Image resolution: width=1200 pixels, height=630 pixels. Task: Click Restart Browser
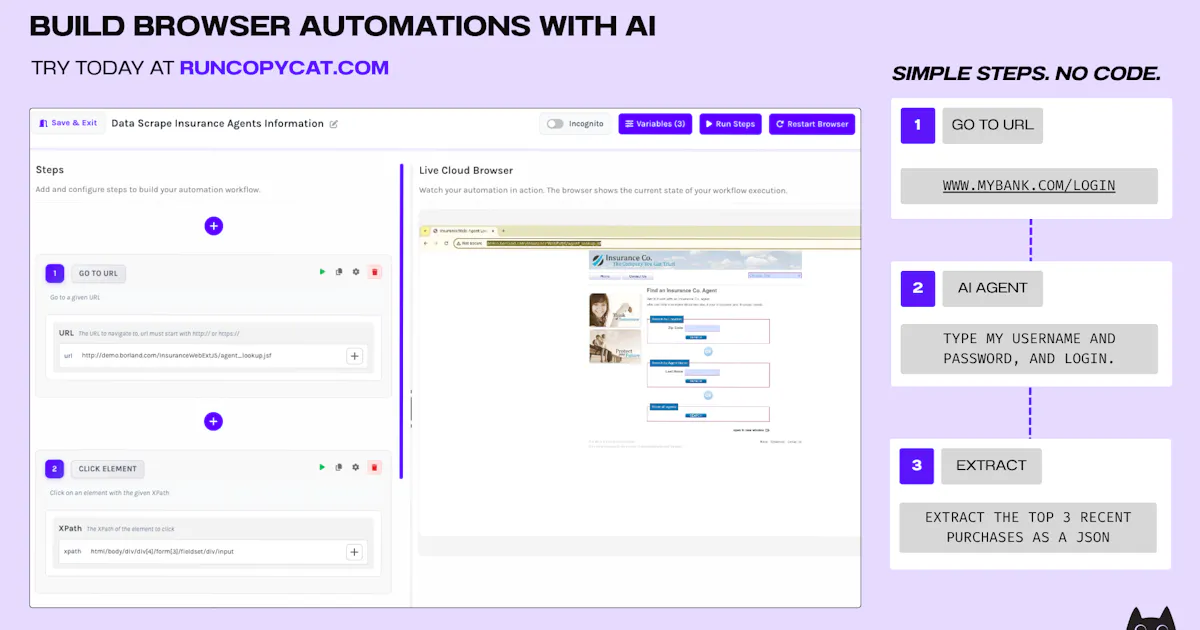pos(812,124)
